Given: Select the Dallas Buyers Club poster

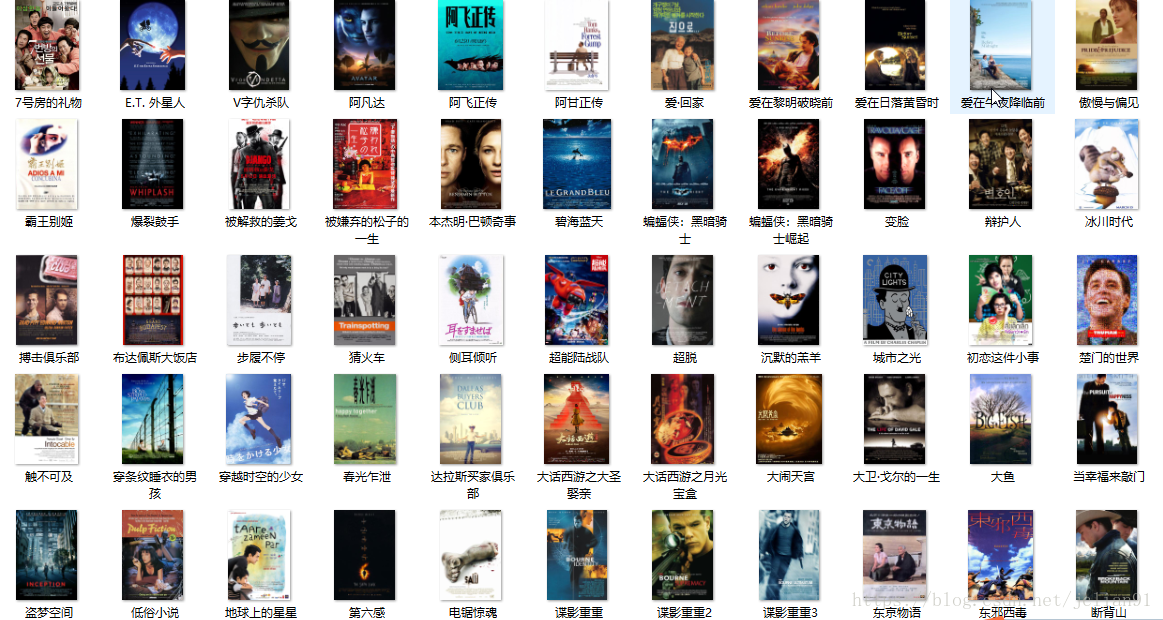Looking at the screenshot, I should click(x=471, y=419).
